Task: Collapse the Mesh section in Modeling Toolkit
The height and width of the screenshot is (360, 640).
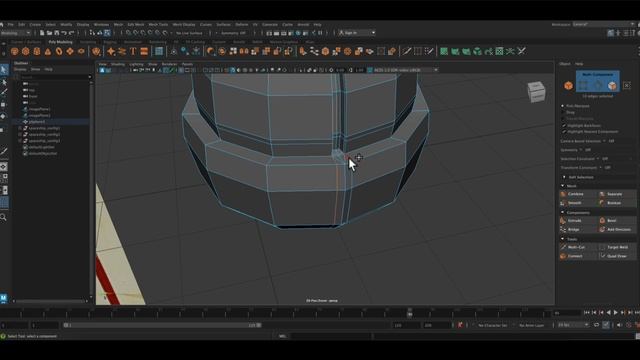Action: coord(563,186)
